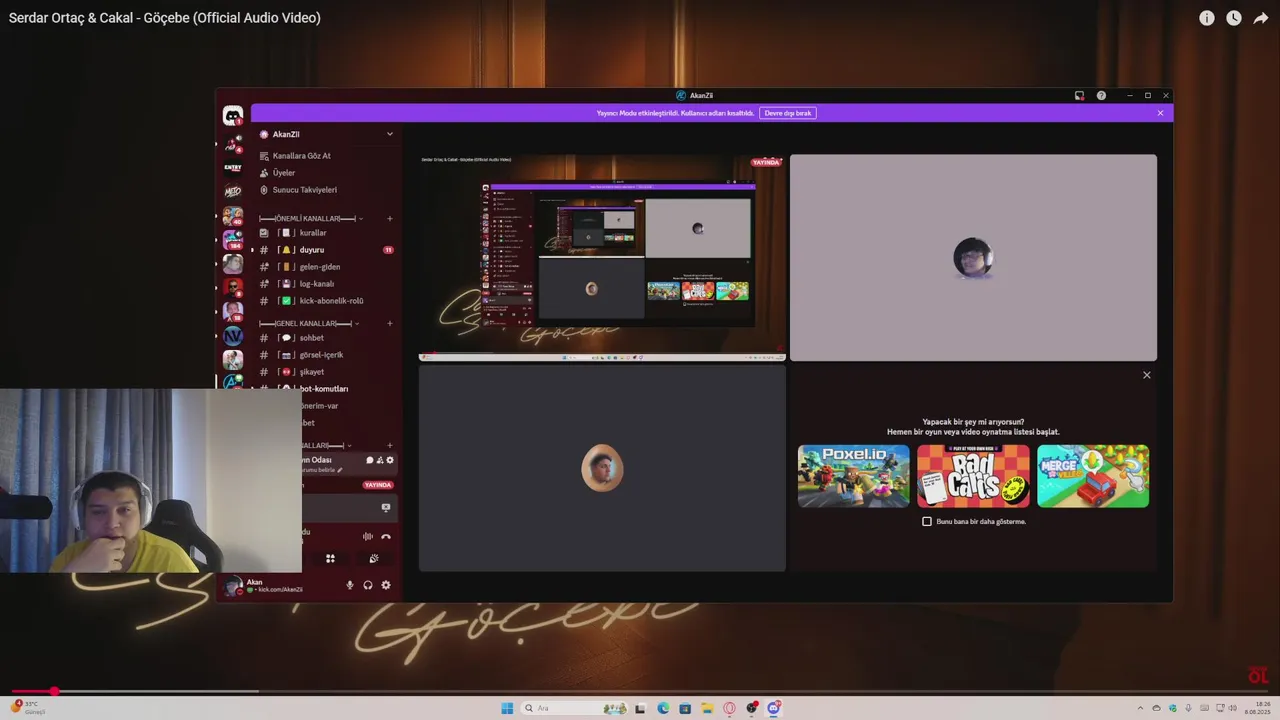Add channel to GENEL KANALLAR category
Image resolution: width=1280 pixels, height=720 pixels.
tap(390, 323)
